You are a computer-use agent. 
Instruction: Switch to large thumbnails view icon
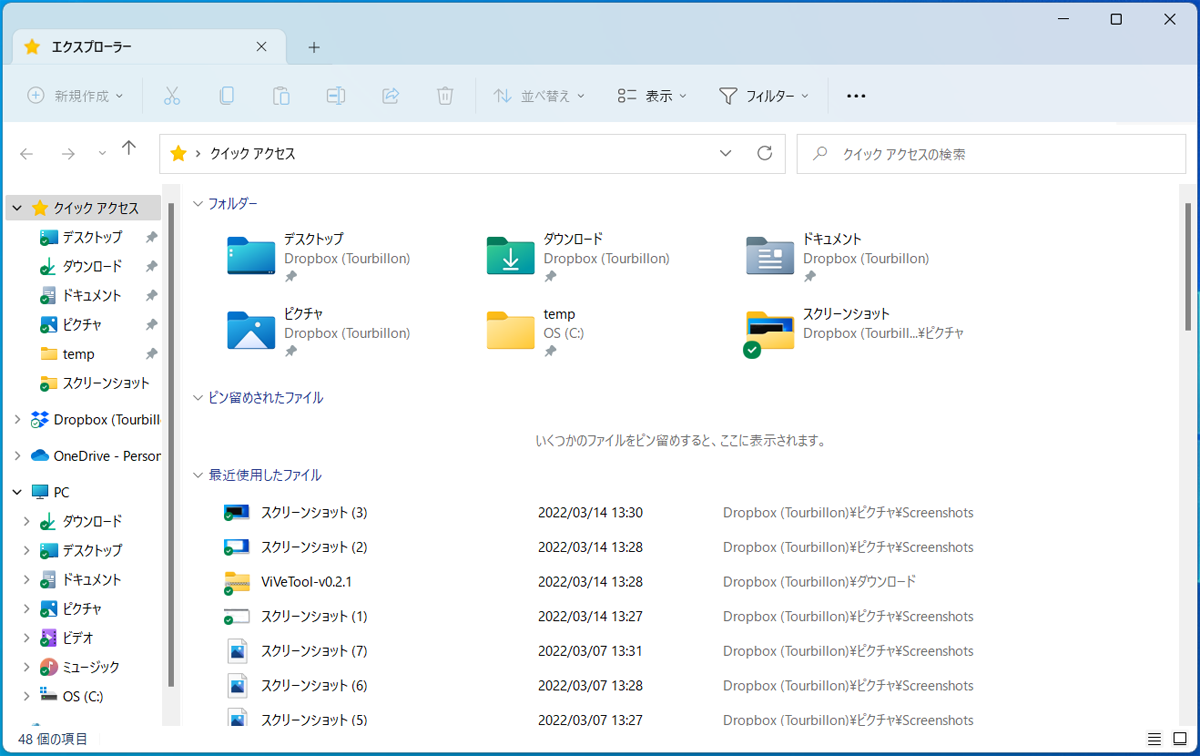tap(1180, 739)
